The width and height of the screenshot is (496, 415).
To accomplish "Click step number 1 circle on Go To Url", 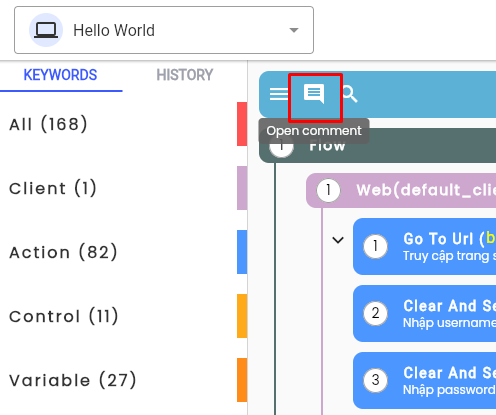I will coord(376,247).
